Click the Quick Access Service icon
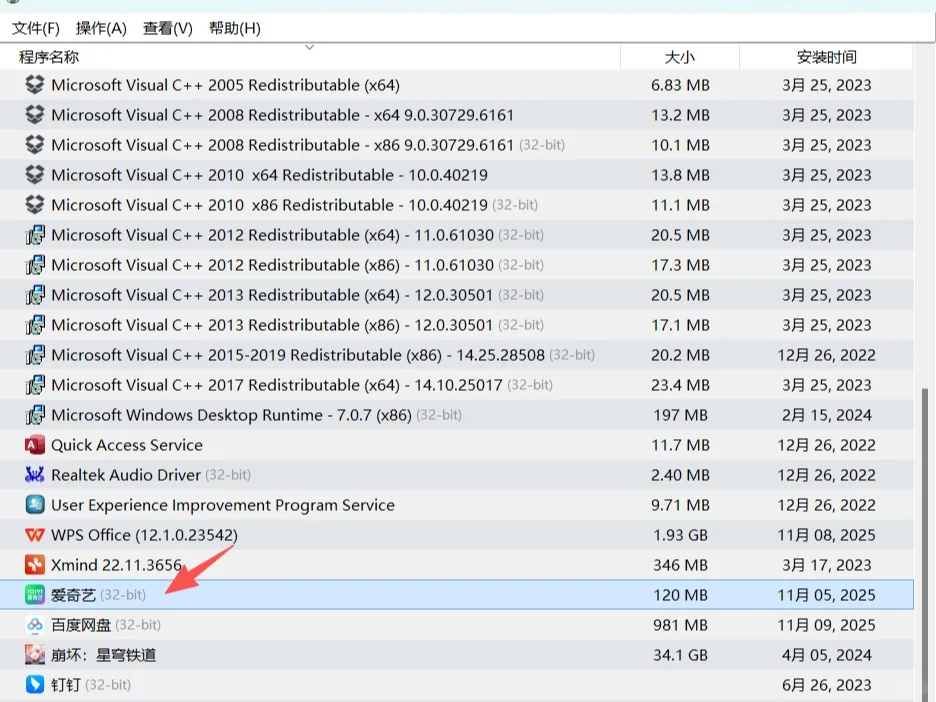This screenshot has height=702, width=936. point(35,445)
